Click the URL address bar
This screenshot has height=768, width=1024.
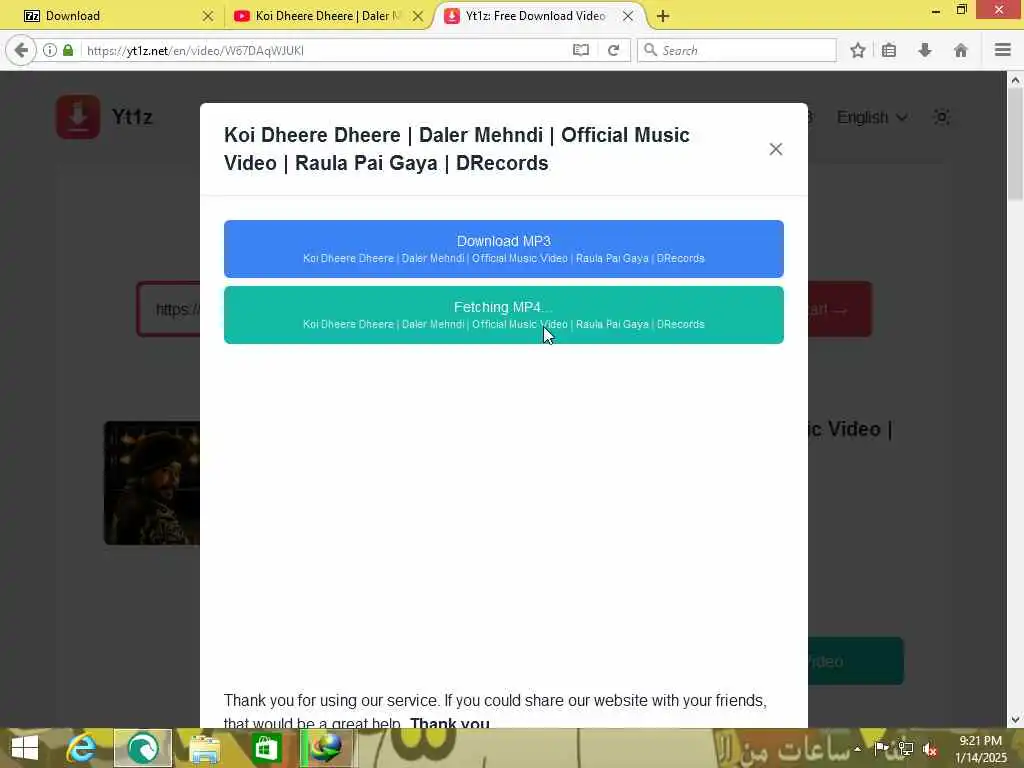[x=327, y=50]
